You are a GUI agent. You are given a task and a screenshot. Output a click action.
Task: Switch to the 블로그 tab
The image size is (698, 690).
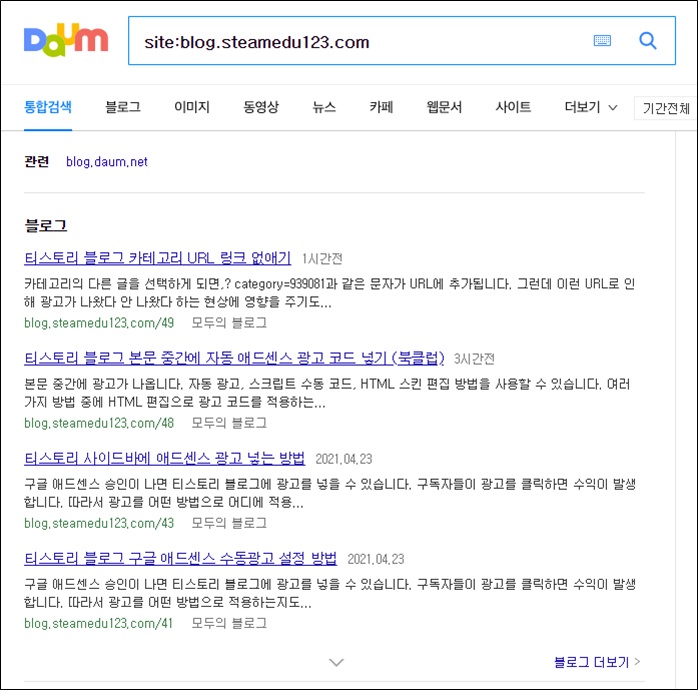point(123,107)
